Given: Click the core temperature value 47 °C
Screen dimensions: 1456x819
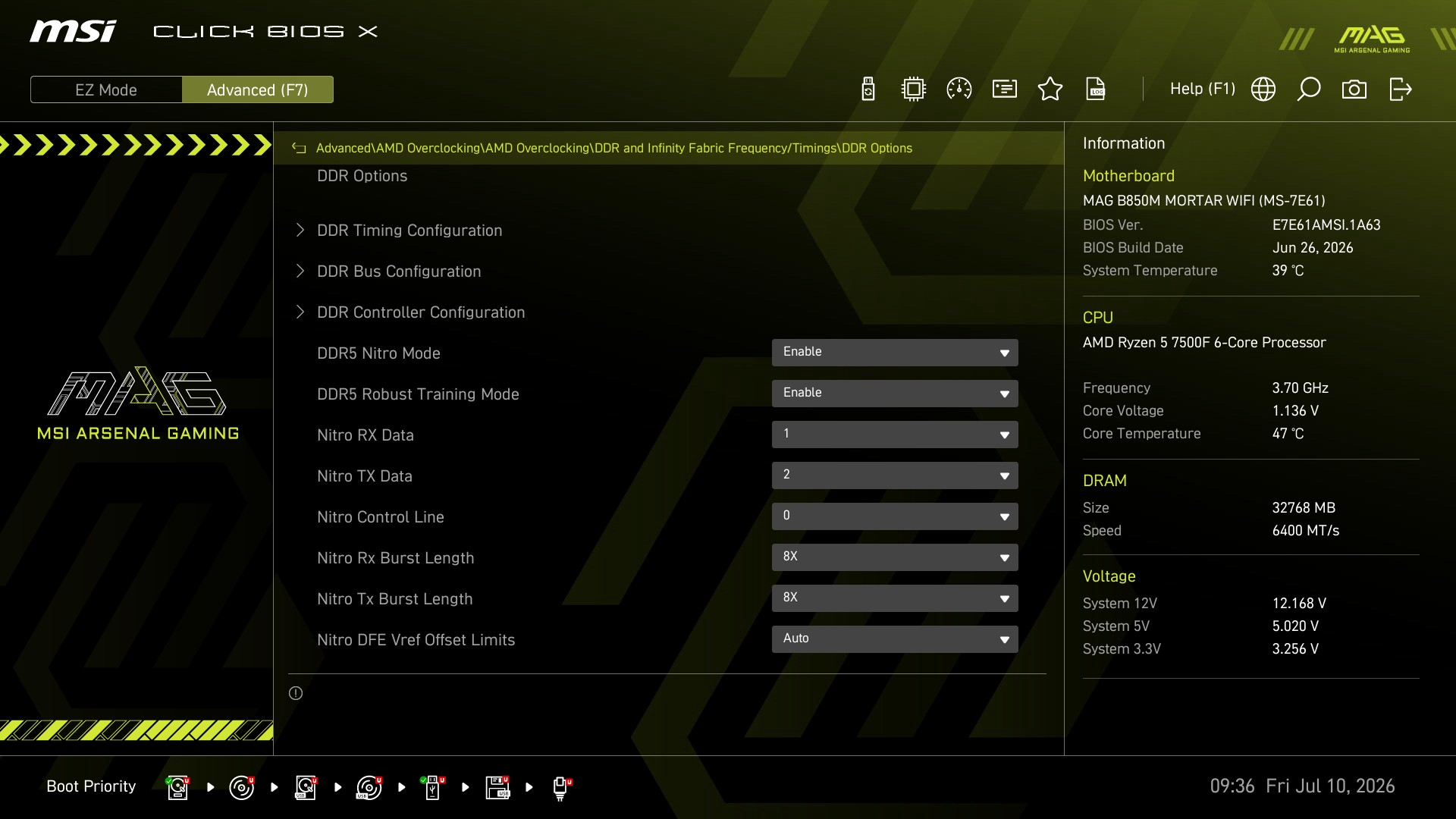Looking at the screenshot, I should point(1288,434).
